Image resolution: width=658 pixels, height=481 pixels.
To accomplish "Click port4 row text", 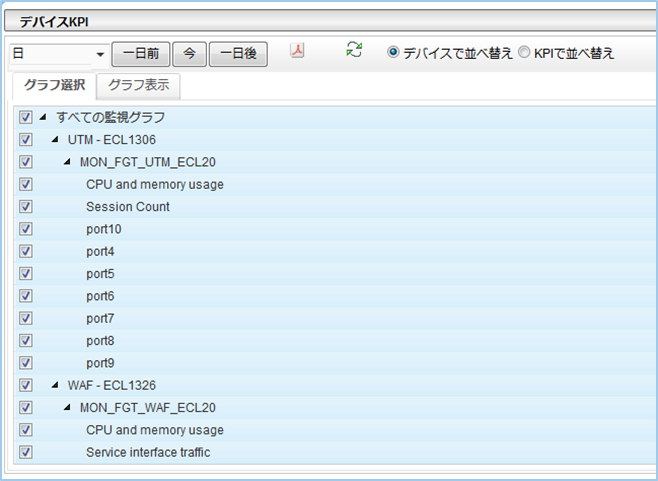I will pyautogui.click(x=100, y=251).
